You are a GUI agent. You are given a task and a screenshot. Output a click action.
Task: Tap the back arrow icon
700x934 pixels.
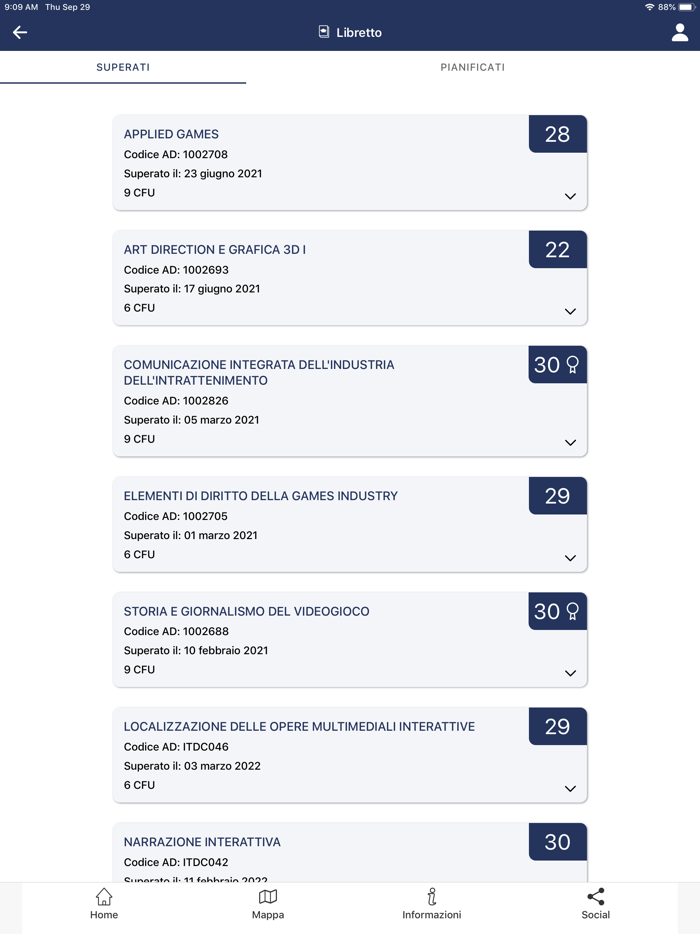pyautogui.click(x=20, y=33)
